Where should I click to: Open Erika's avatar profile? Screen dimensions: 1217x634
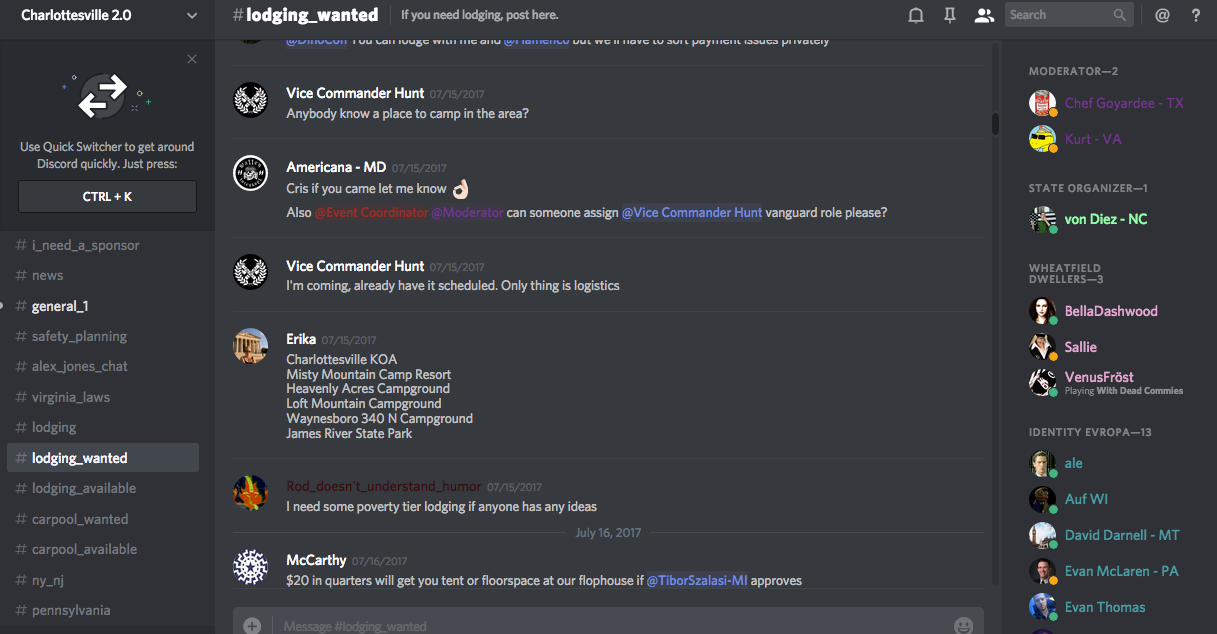[x=250, y=346]
